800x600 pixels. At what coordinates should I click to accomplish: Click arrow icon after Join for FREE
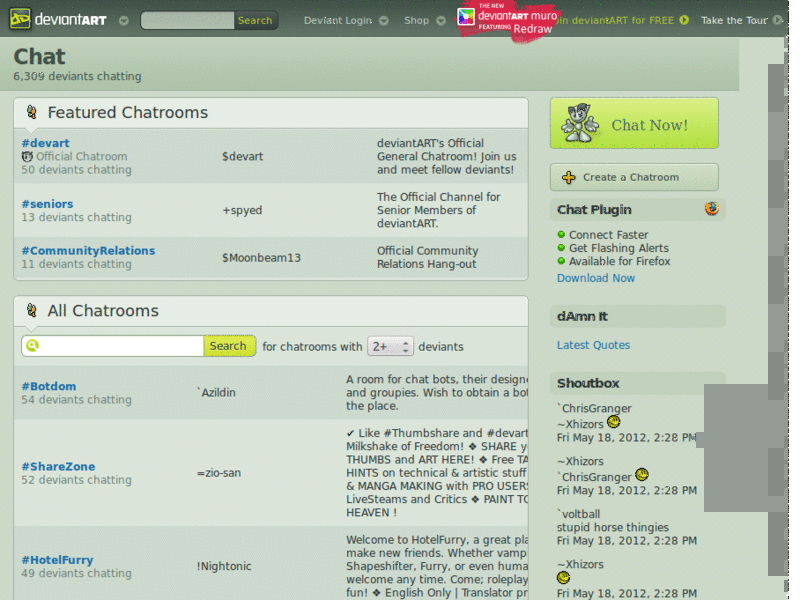coord(684,20)
